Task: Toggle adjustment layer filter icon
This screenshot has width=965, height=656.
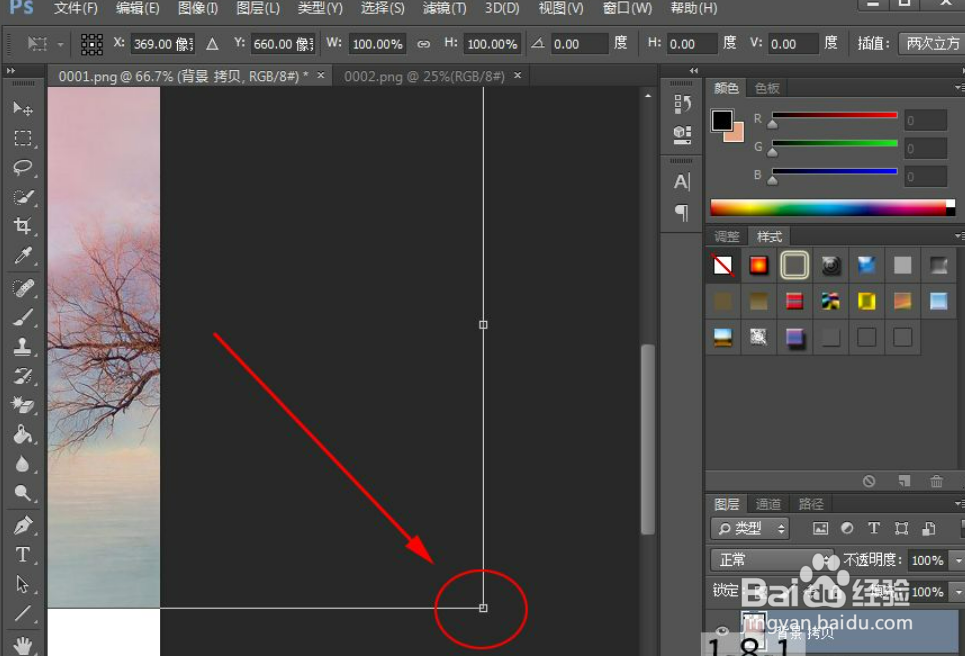Action: tap(847, 528)
